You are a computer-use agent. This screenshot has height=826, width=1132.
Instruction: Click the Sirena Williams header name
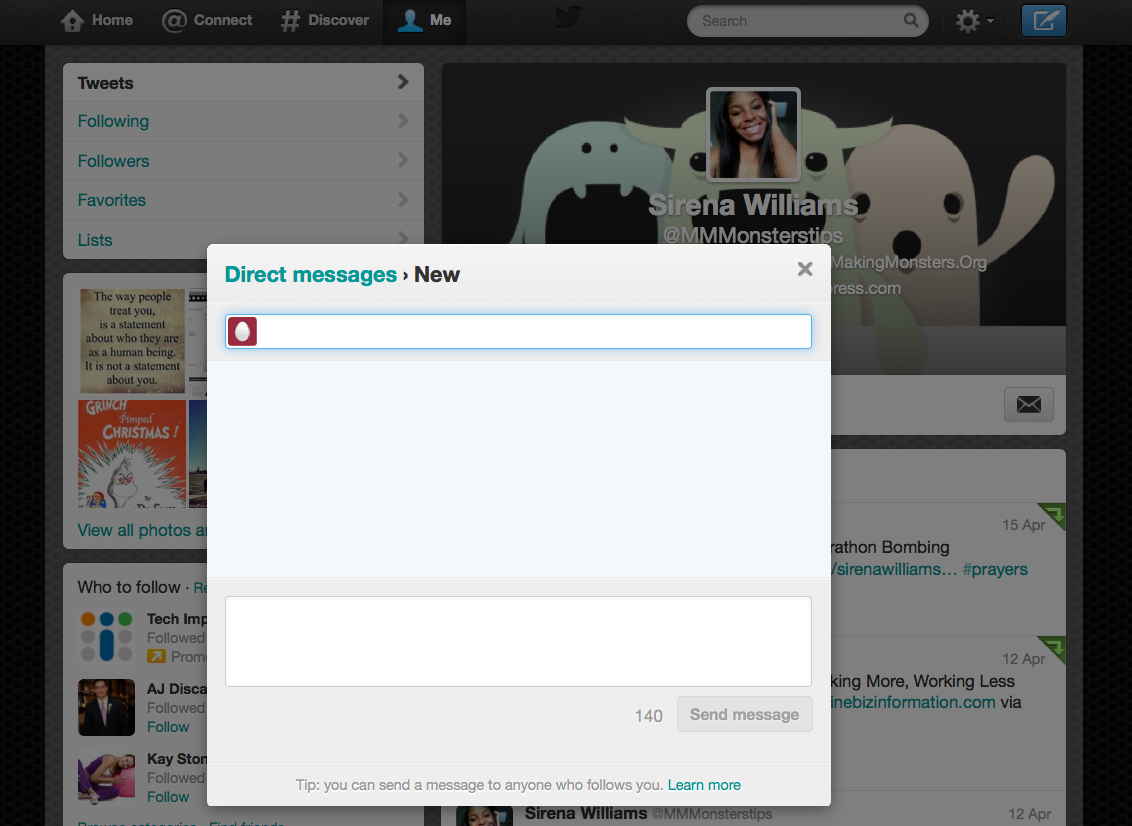tap(753, 205)
